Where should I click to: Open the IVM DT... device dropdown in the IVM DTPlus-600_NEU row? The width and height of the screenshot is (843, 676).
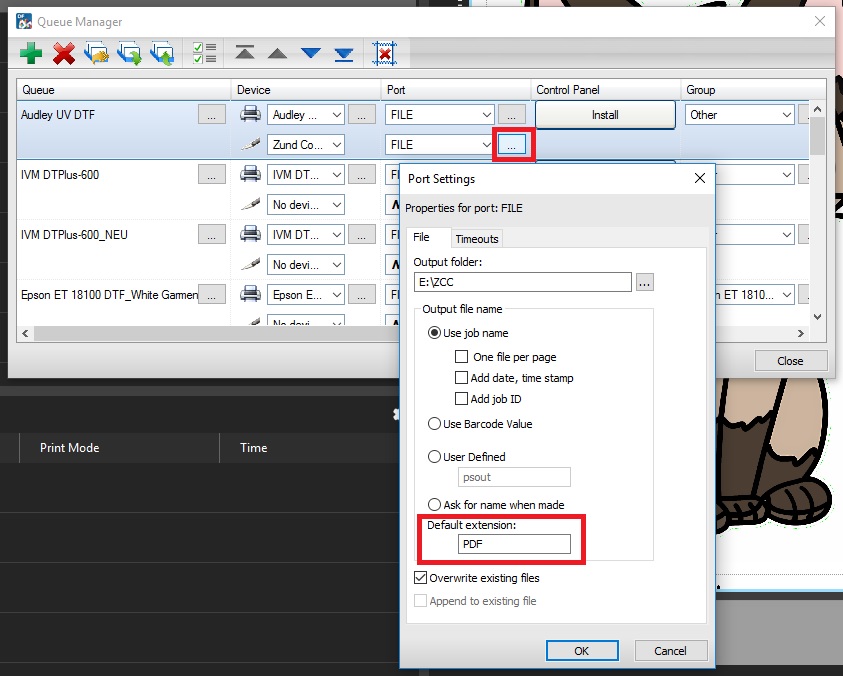click(x=305, y=235)
